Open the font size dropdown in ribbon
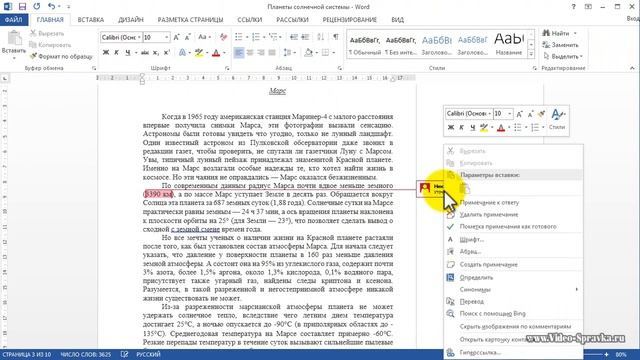640x360 pixels. pyautogui.click(x=167, y=37)
